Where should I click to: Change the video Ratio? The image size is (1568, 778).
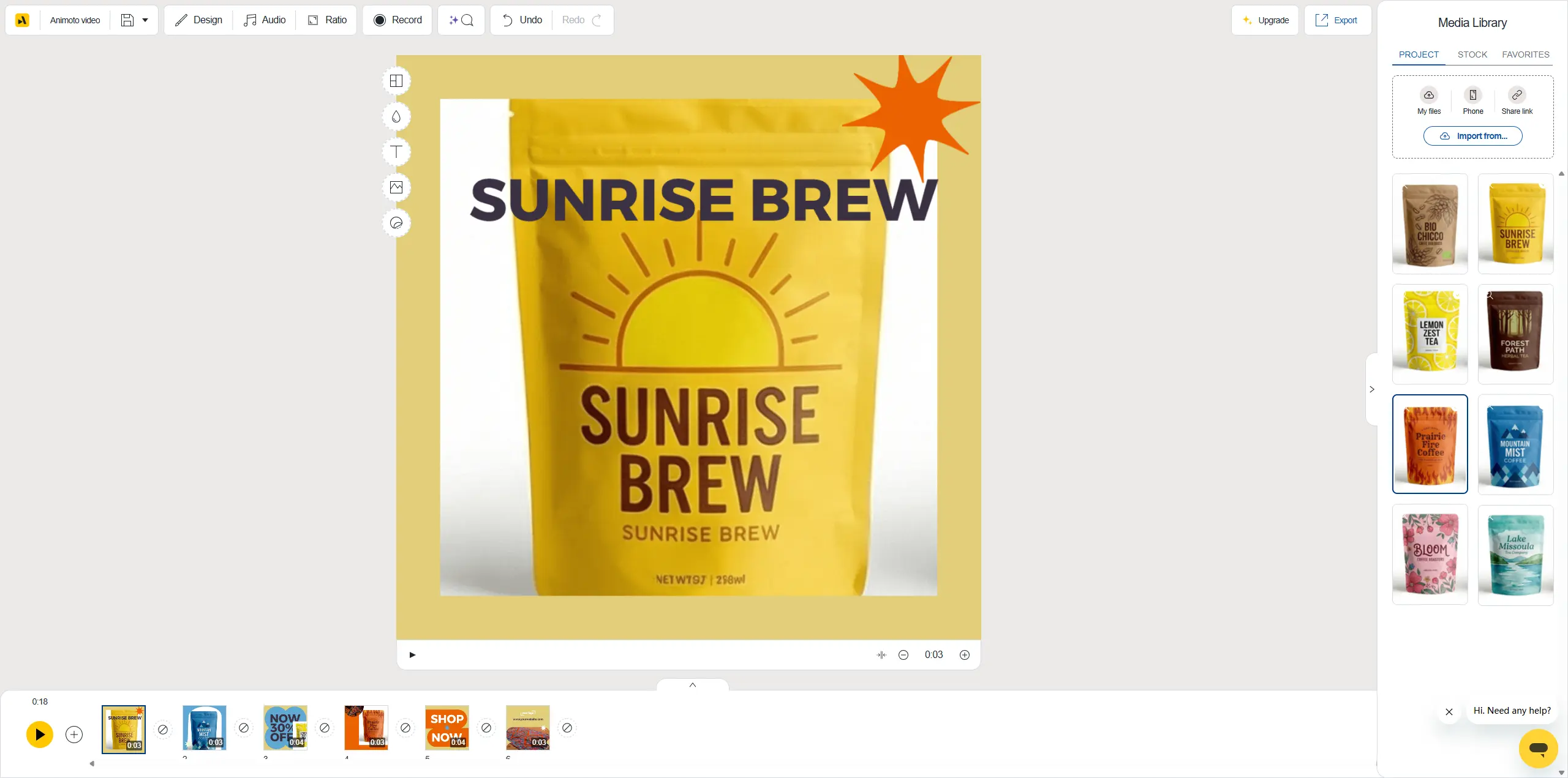[x=327, y=20]
